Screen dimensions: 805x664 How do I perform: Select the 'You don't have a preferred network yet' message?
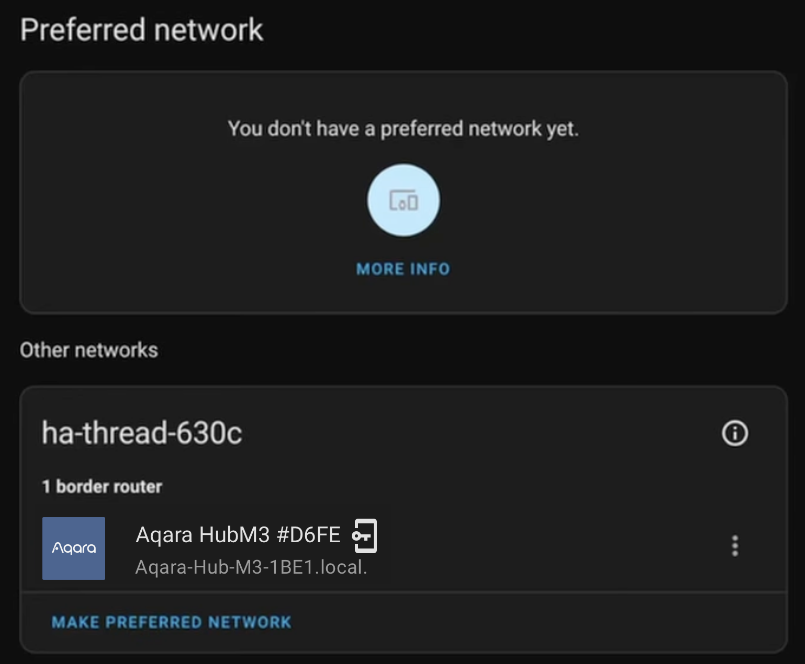click(x=403, y=129)
